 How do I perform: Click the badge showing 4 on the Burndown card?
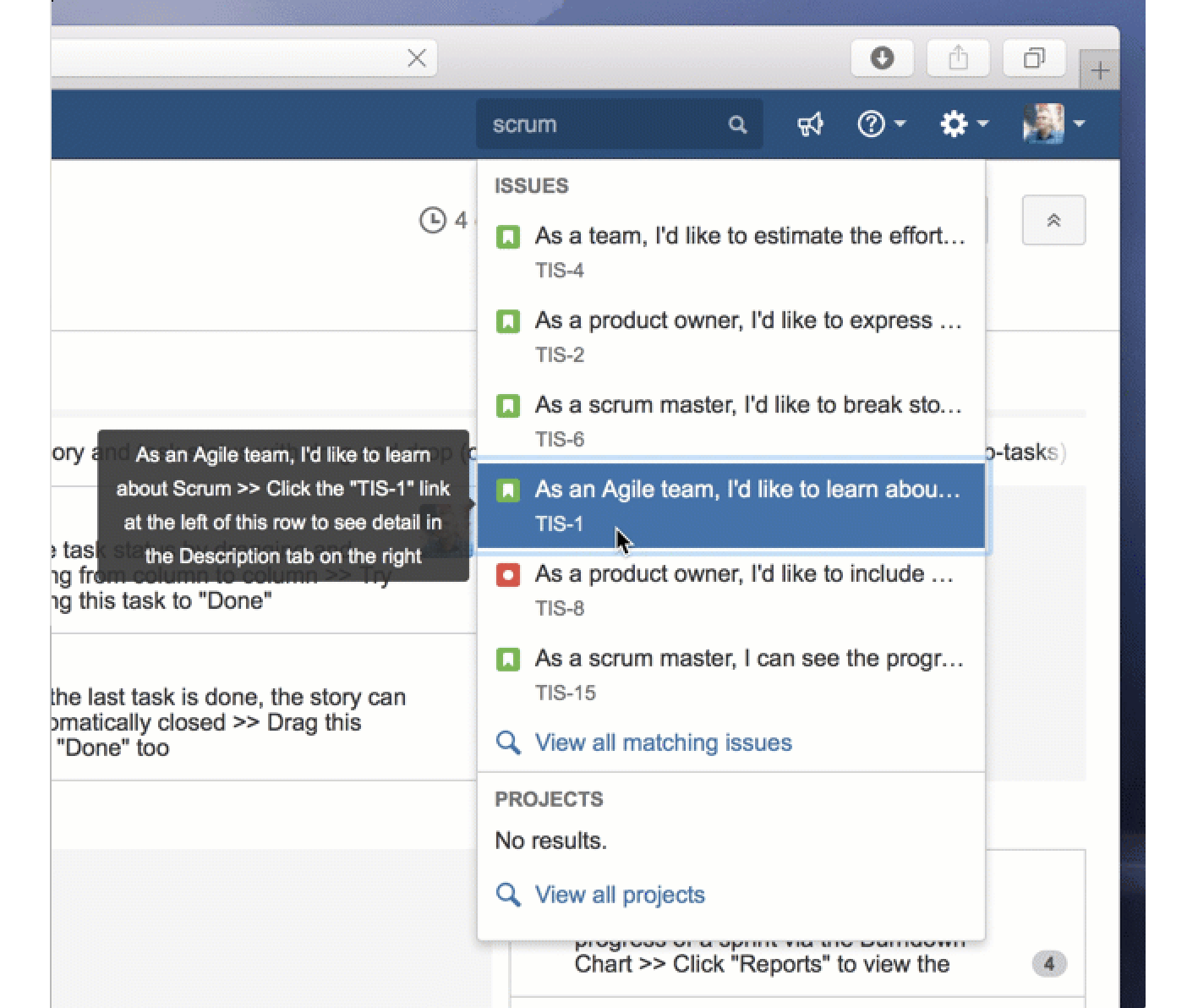click(1049, 964)
